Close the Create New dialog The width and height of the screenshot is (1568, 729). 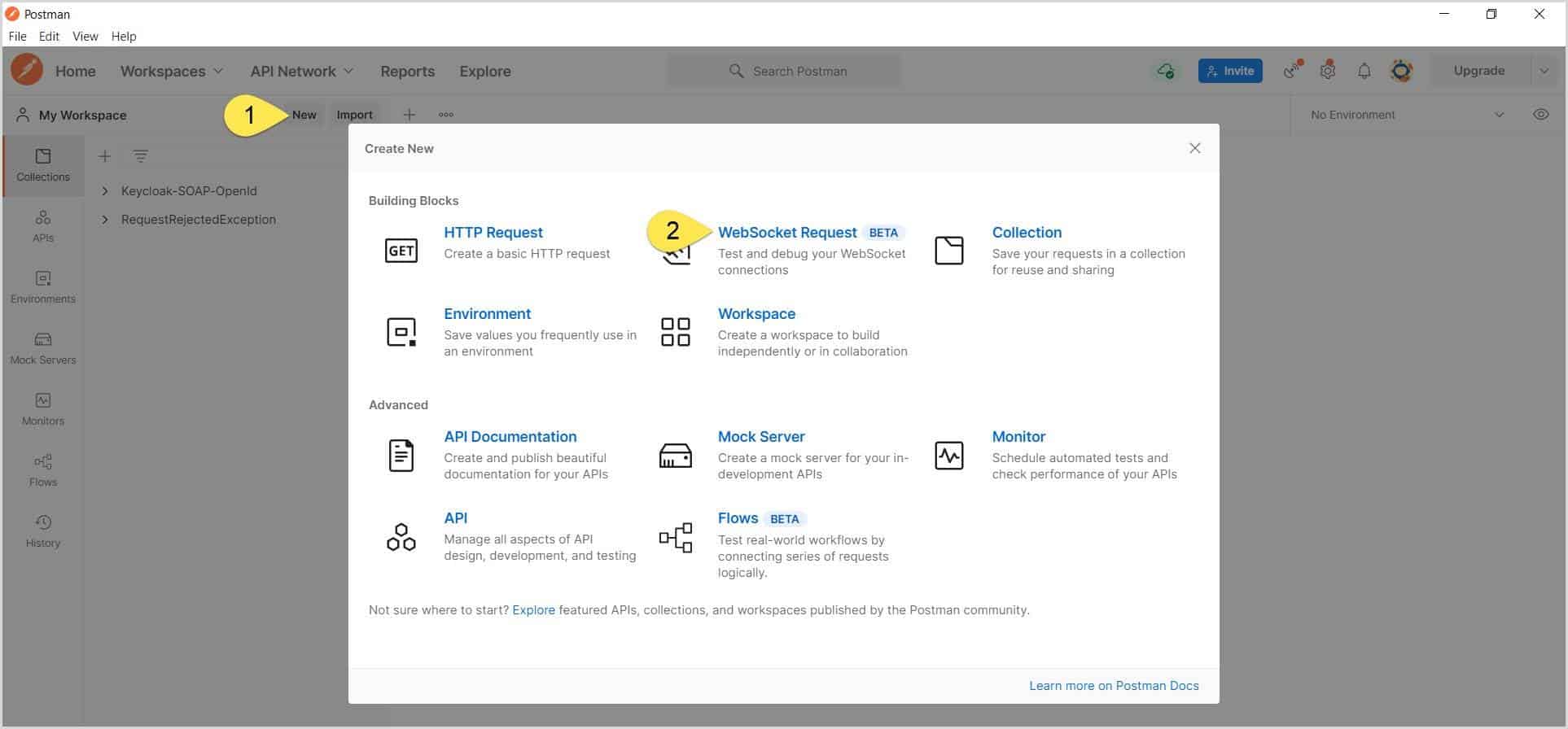(x=1194, y=148)
